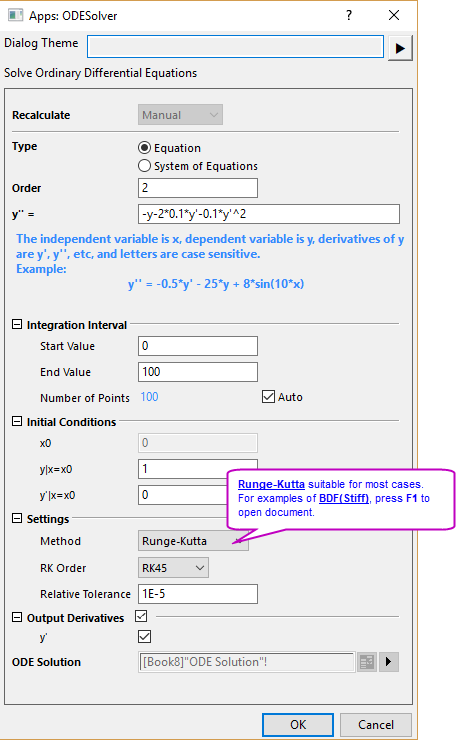Click the Cancel button
The image size is (461, 740).
coord(376,724)
